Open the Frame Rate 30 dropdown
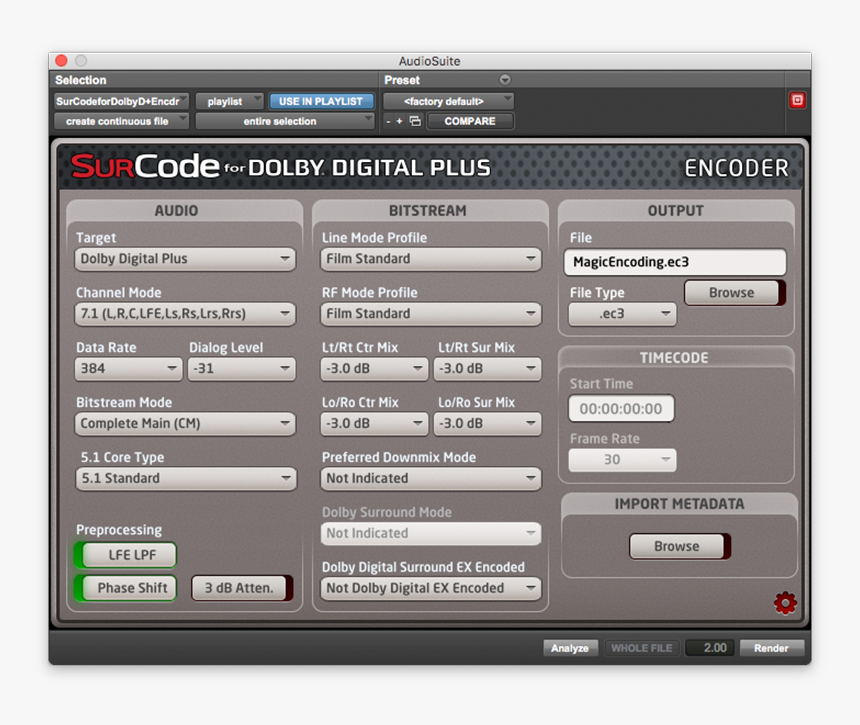The width and height of the screenshot is (860, 725). (623, 460)
